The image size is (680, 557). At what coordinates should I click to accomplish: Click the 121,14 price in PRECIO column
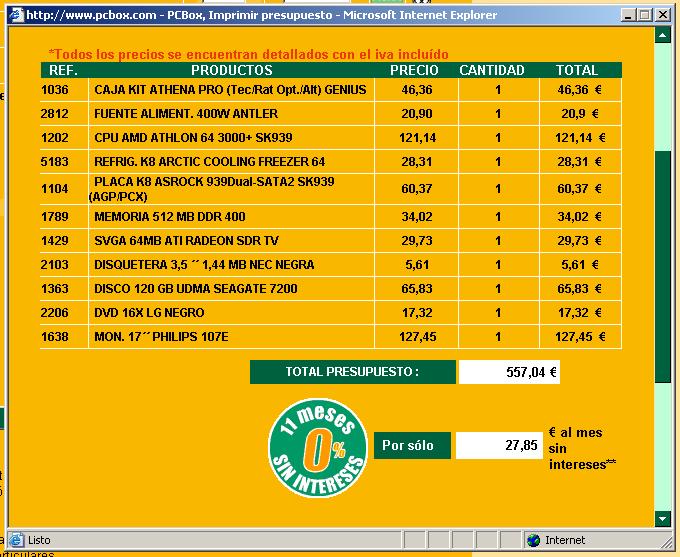(x=417, y=138)
